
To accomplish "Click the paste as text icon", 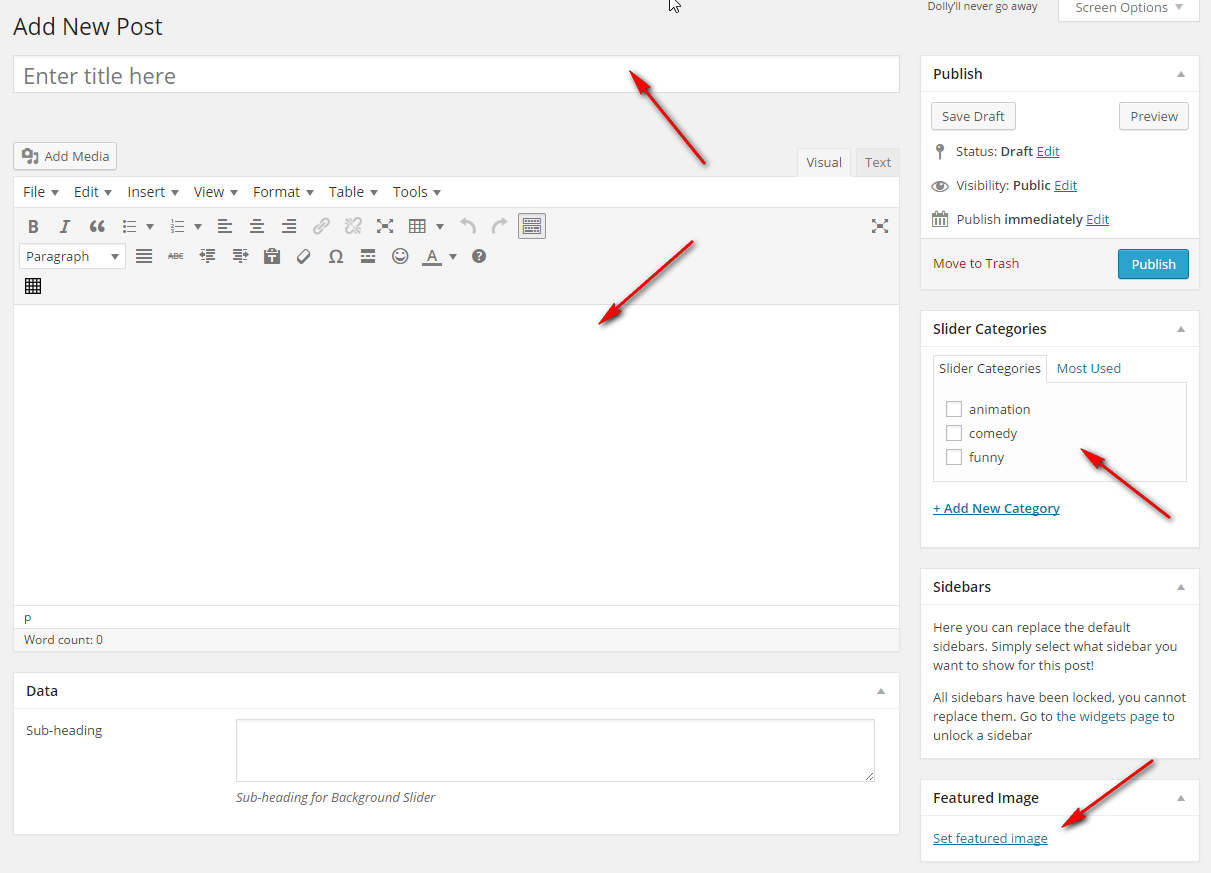I will 272,256.
